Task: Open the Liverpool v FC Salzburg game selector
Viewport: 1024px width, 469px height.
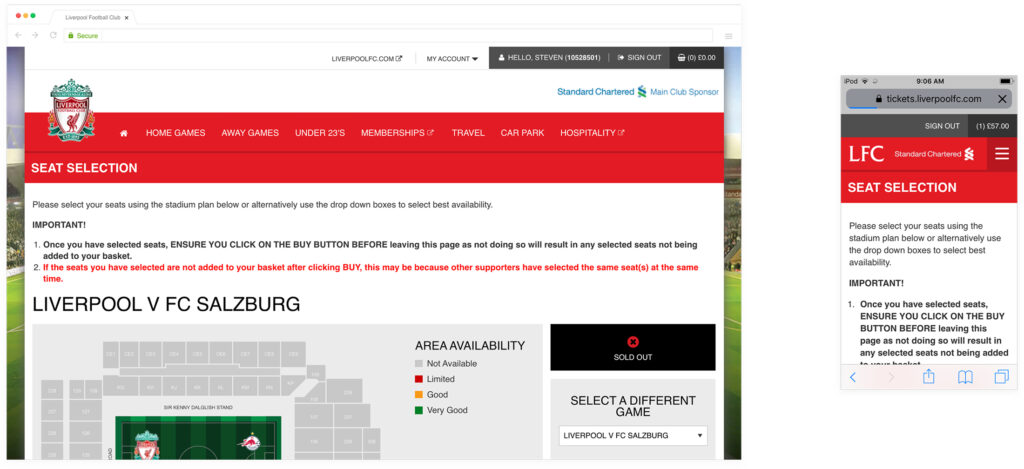Action: pyautogui.click(x=632, y=436)
